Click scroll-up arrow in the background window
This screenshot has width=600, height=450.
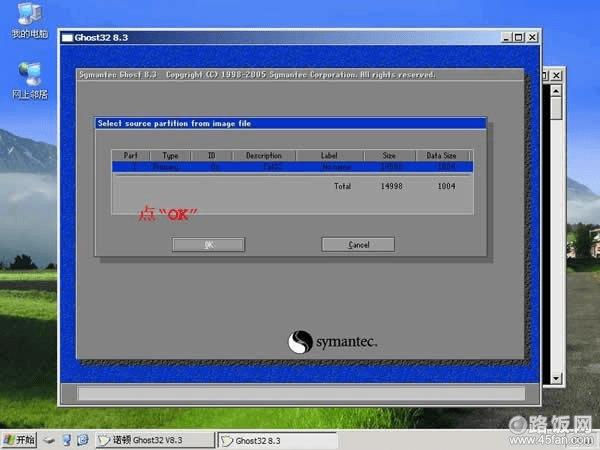point(556,91)
